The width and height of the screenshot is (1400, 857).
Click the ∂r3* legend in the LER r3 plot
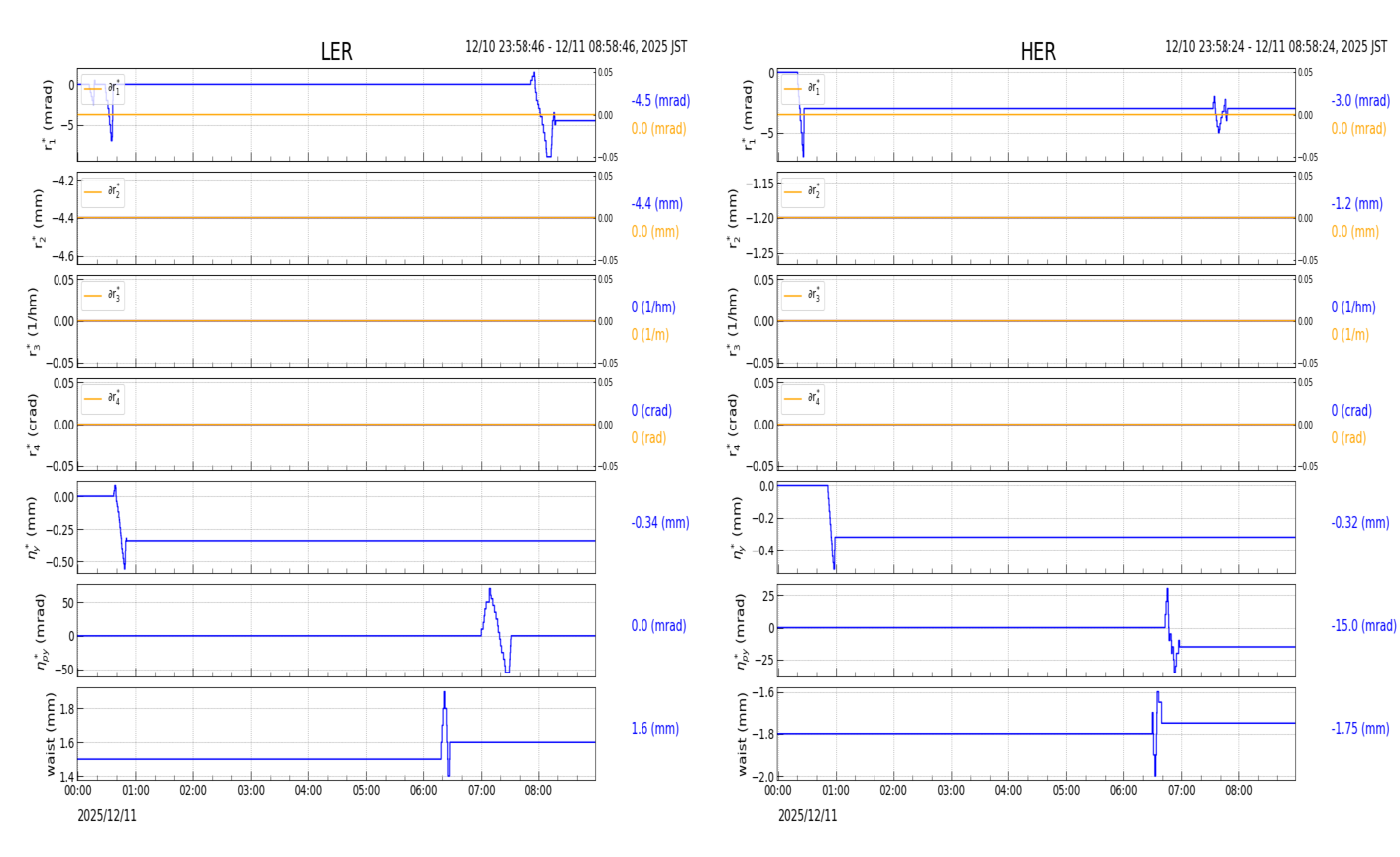pyautogui.click(x=103, y=296)
